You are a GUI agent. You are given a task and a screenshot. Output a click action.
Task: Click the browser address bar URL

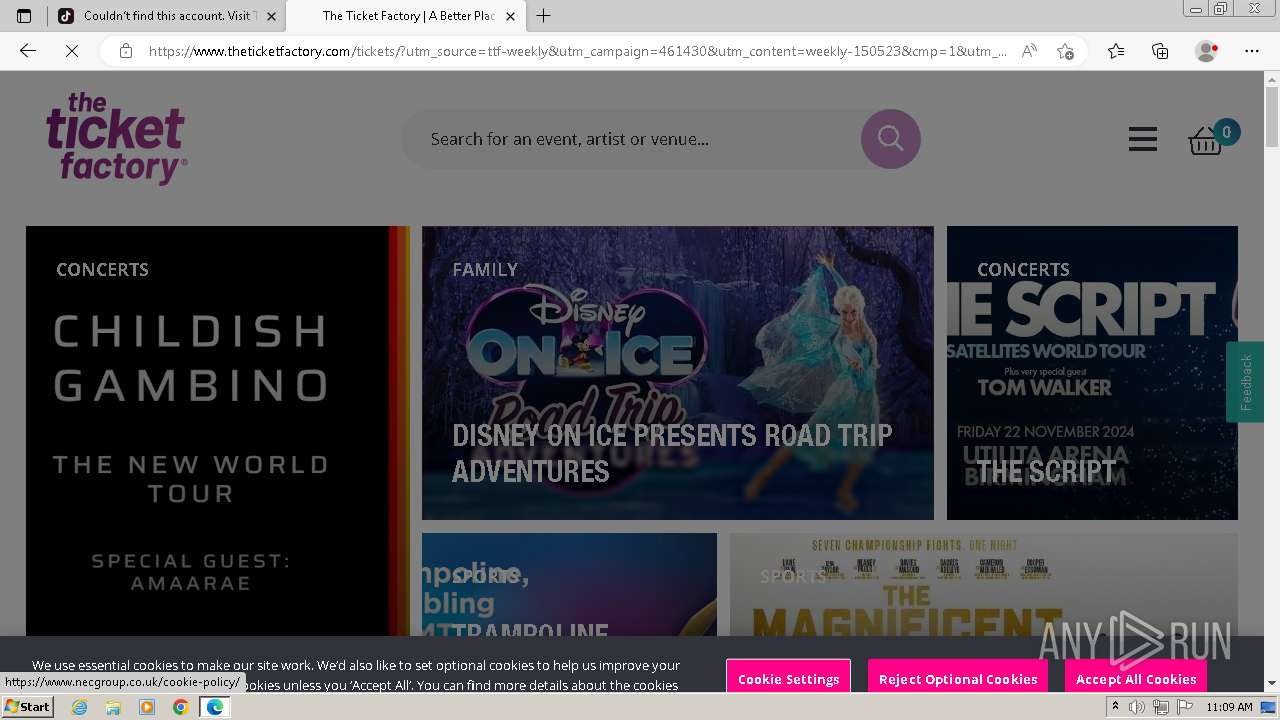pos(577,51)
